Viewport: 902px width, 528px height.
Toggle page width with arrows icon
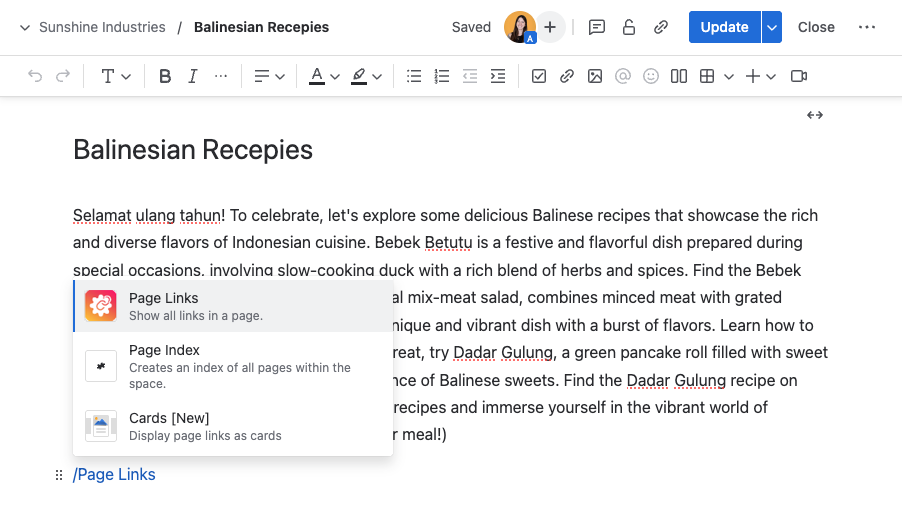[x=815, y=115]
